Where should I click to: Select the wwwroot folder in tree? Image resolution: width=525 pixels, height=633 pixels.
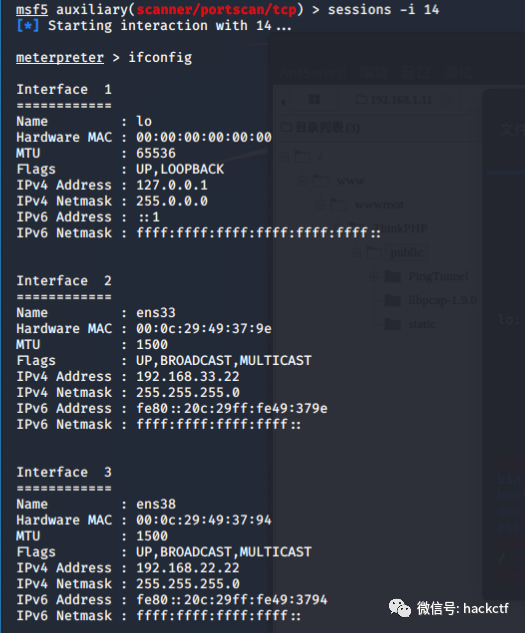click(379, 205)
